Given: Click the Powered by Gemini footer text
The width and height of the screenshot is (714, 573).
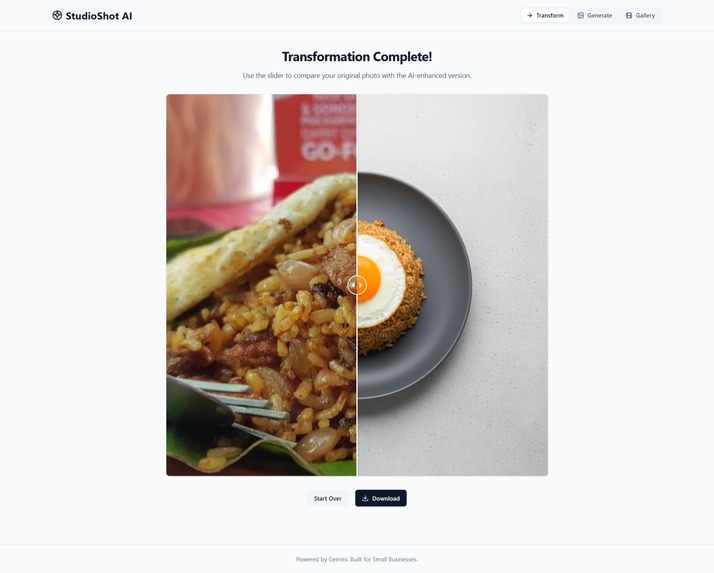Looking at the screenshot, I should pyautogui.click(x=357, y=559).
